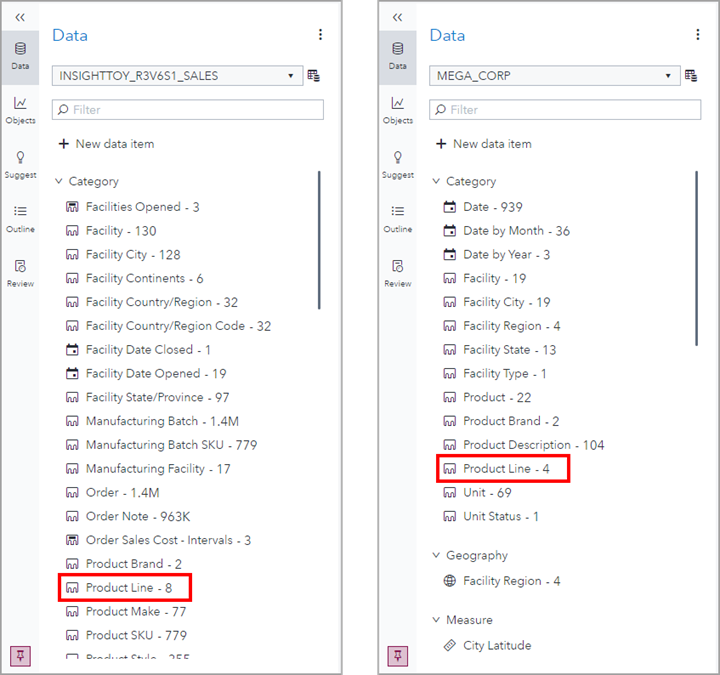Open Review pane in the MEGA_CORP panel
This screenshot has width=720, height=675.
398,273
